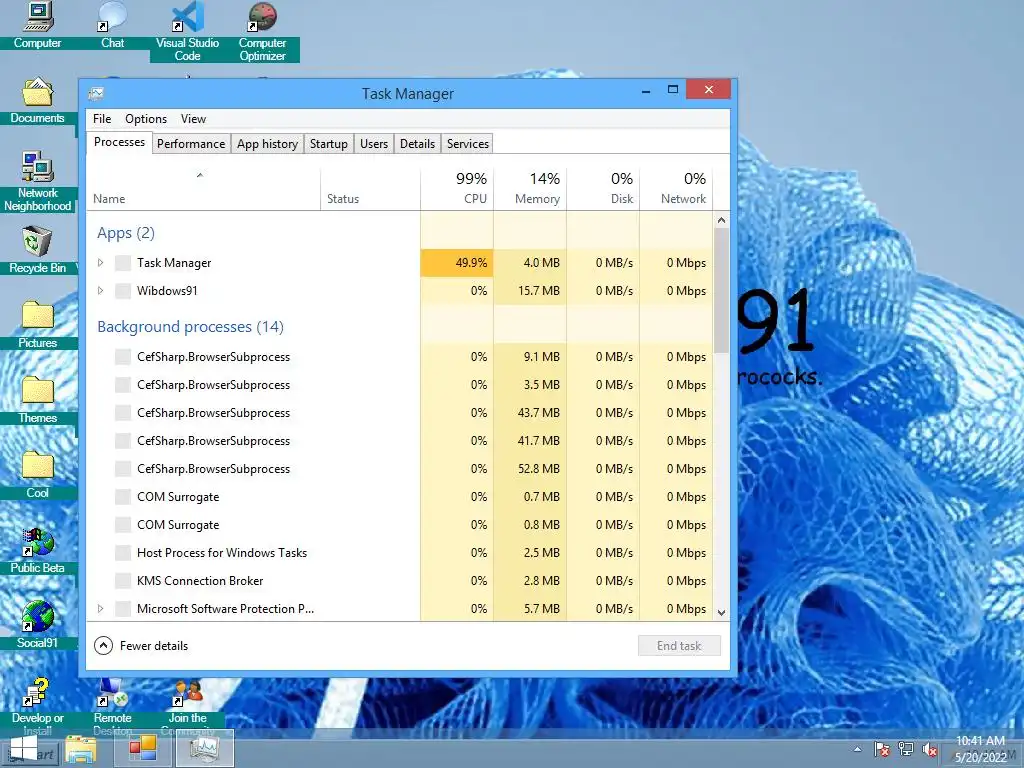Click the Background processes (14) header
1024x768 pixels.
point(190,327)
